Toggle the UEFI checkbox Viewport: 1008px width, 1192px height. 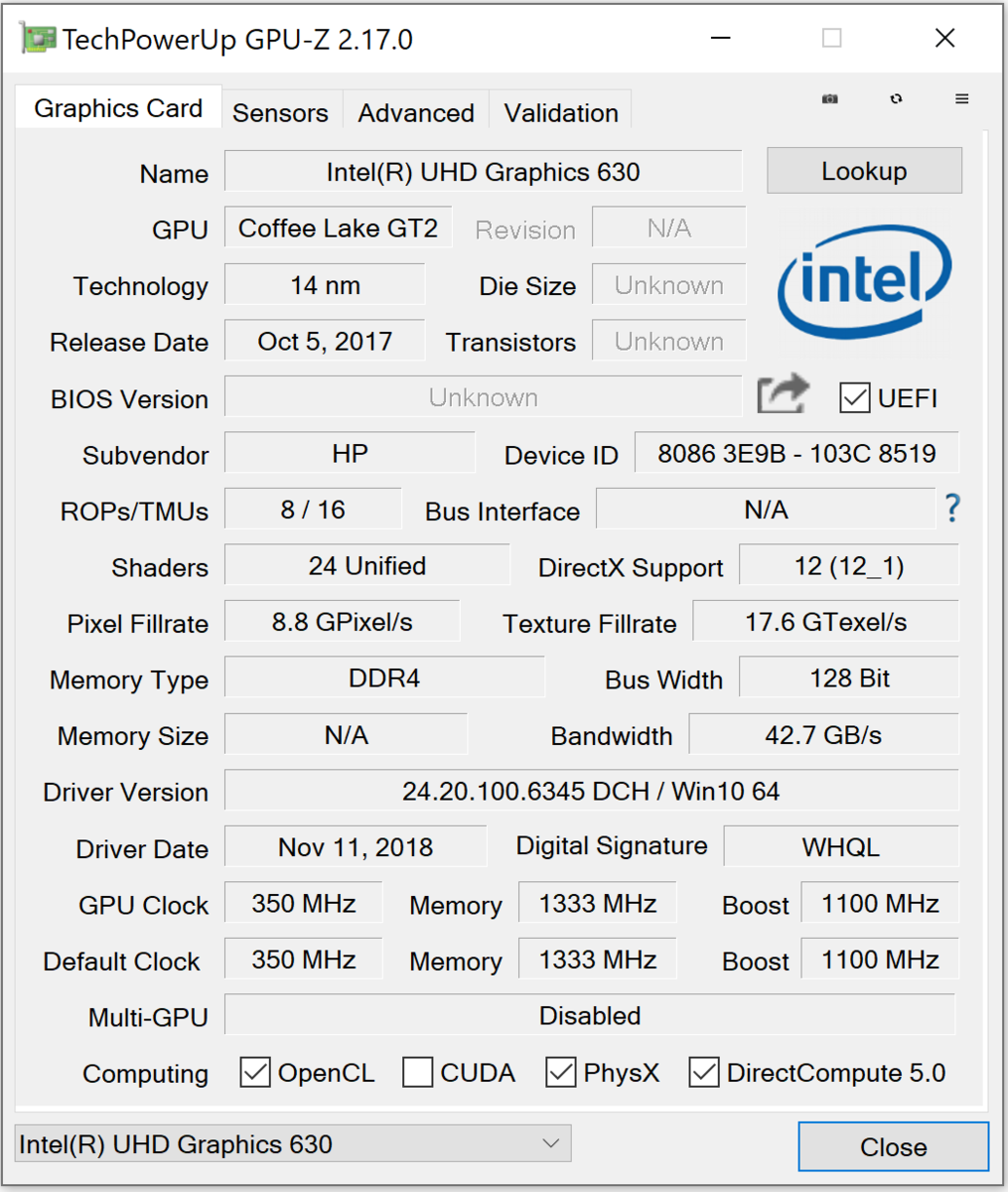pos(854,397)
